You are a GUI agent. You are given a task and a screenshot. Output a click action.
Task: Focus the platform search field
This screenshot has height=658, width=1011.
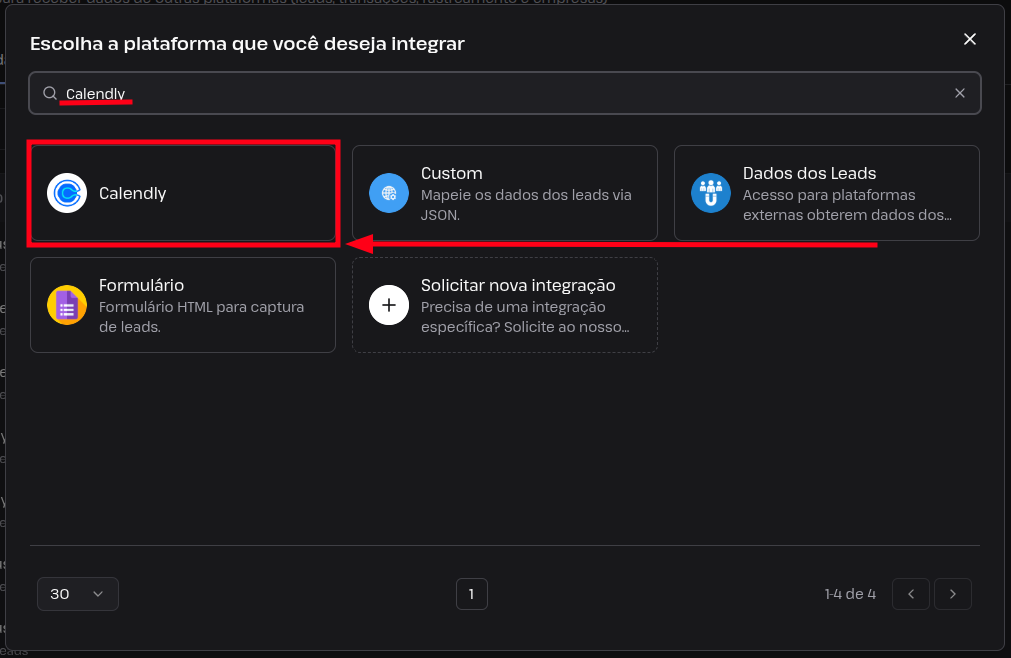click(505, 93)
